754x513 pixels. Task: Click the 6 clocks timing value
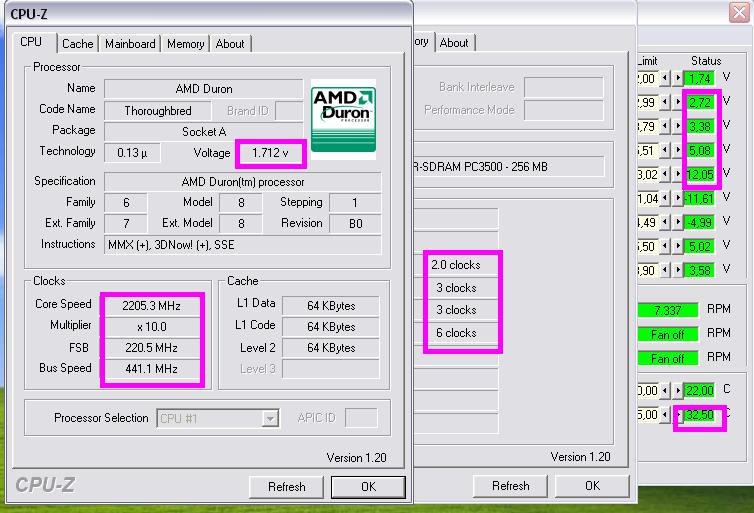pos(456,333)
